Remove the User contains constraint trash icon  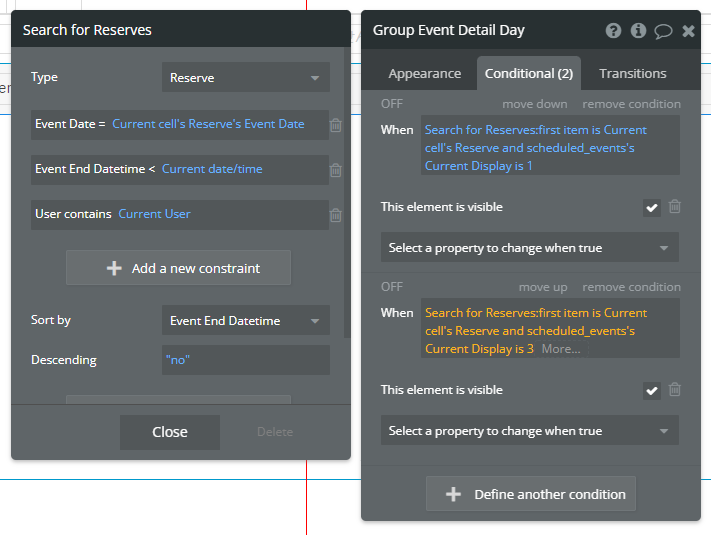click(x=336, y=215)
